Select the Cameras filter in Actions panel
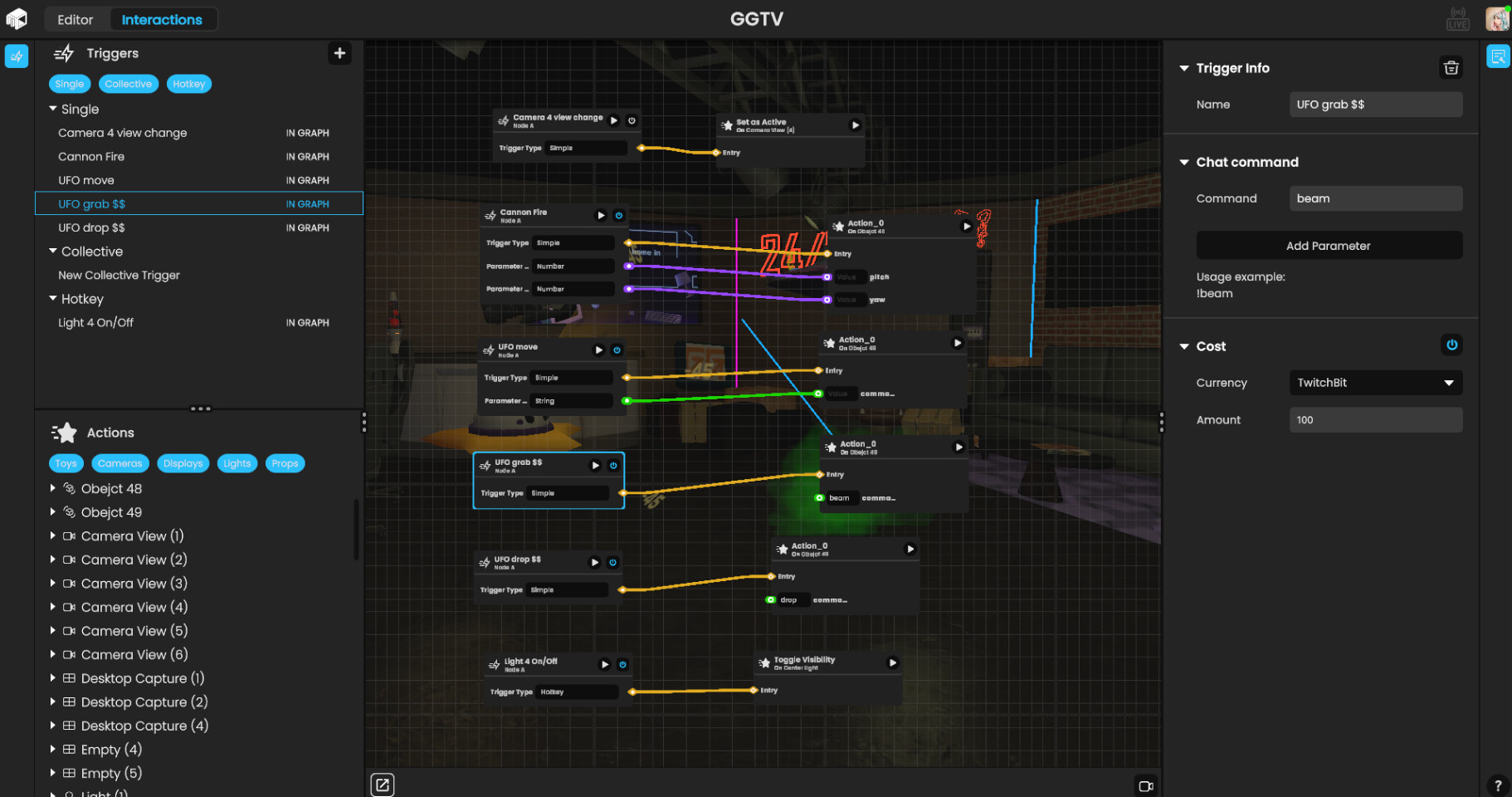 (x=119, y=463)
